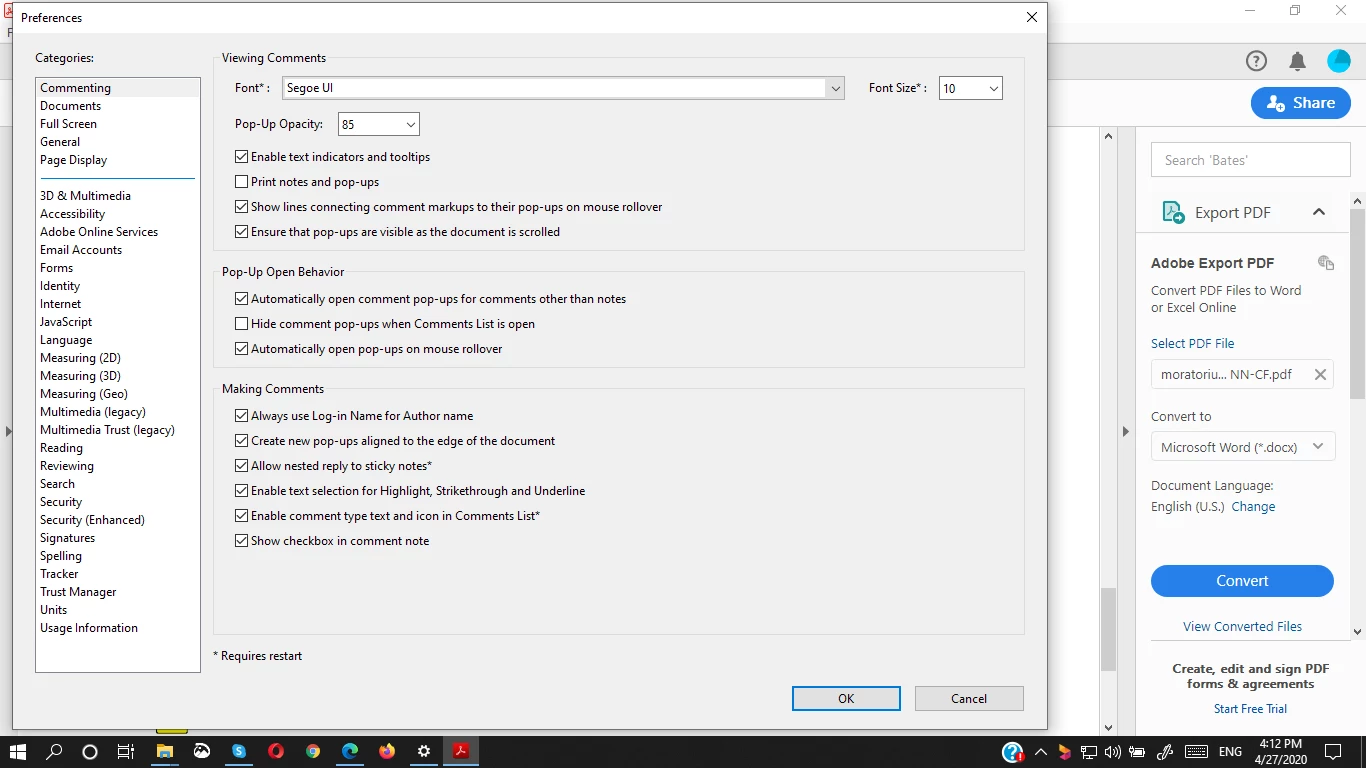The width and height of the screenshot is (1366, 768).
Task: Click OK in Preferences dialog
Action: tap(846, 698)
